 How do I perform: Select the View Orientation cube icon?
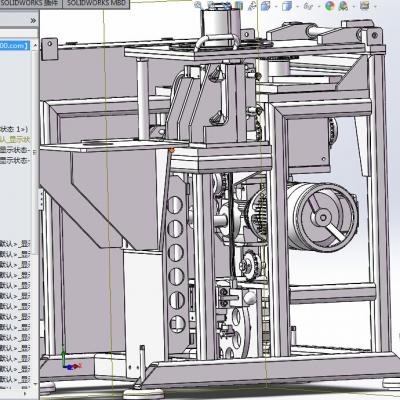[x=266, y=5]
